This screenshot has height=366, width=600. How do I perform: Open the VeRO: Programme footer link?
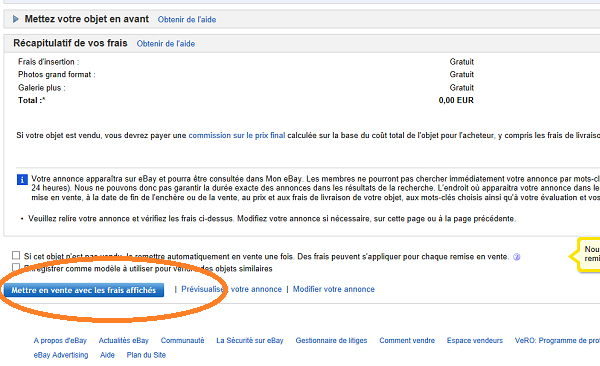click(557, 340)
